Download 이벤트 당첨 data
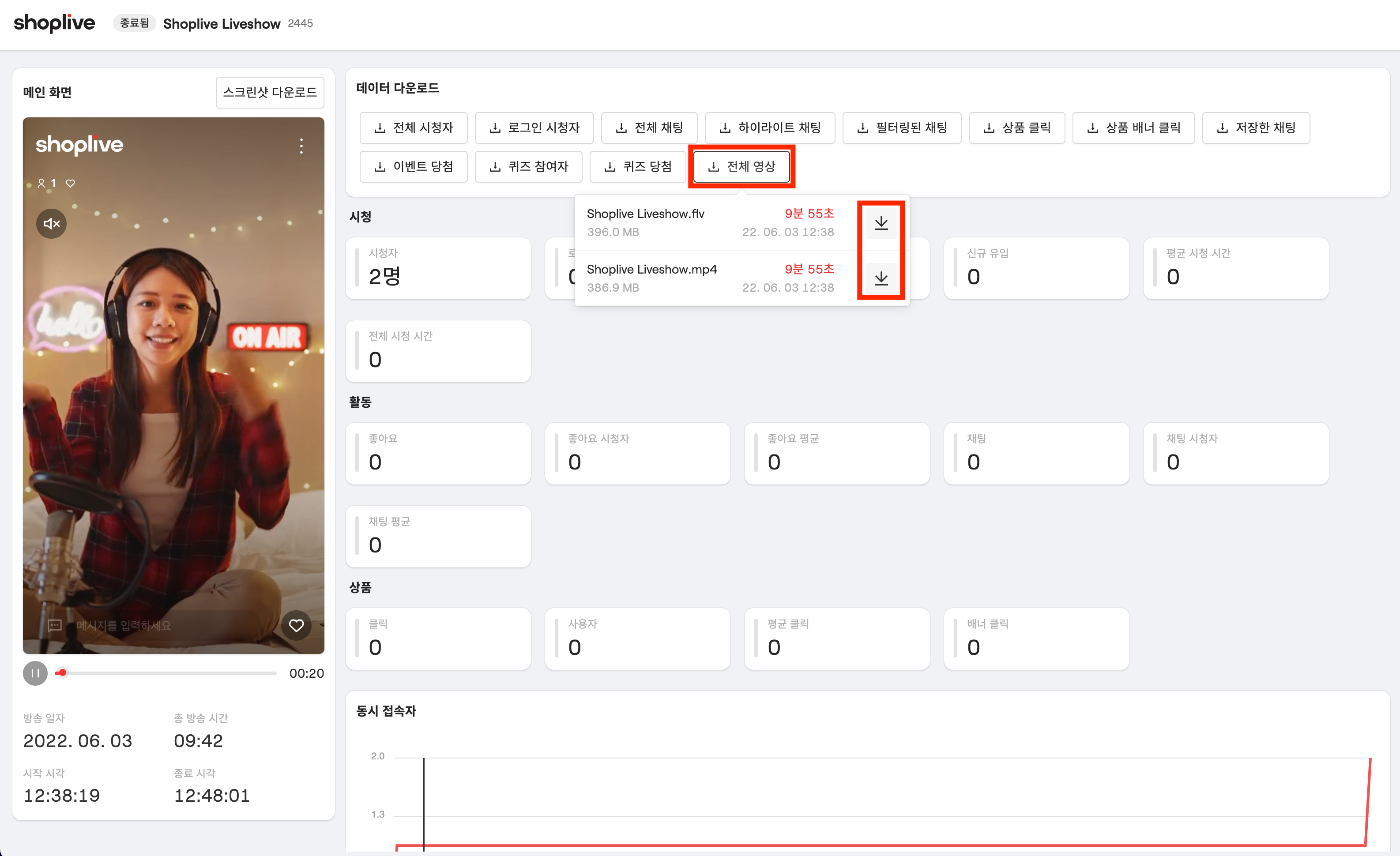 [414, 166]
